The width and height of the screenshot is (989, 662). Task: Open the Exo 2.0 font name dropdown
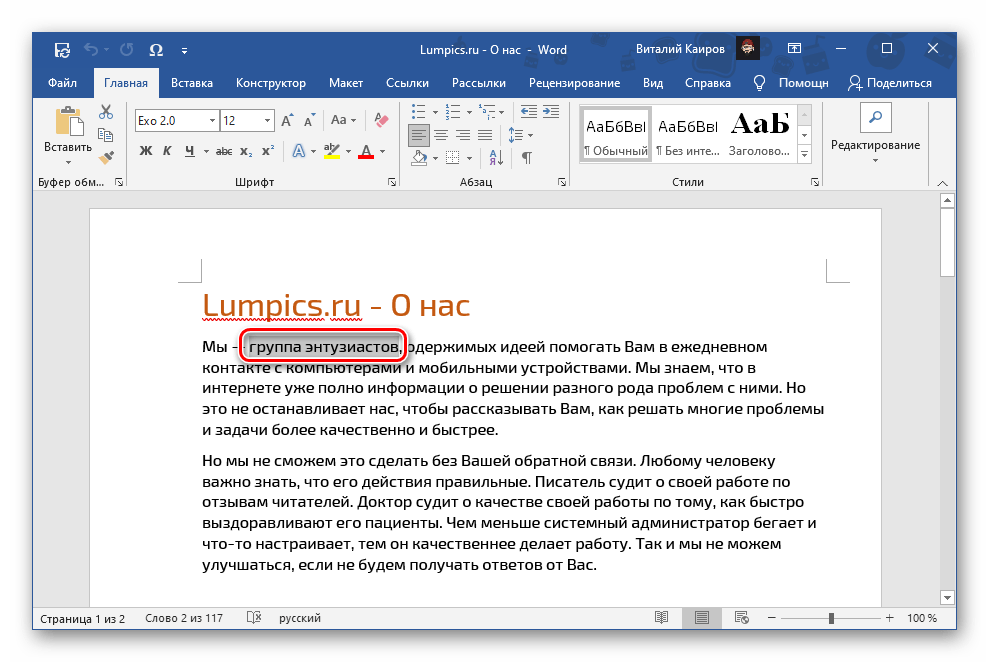(212, 120)
